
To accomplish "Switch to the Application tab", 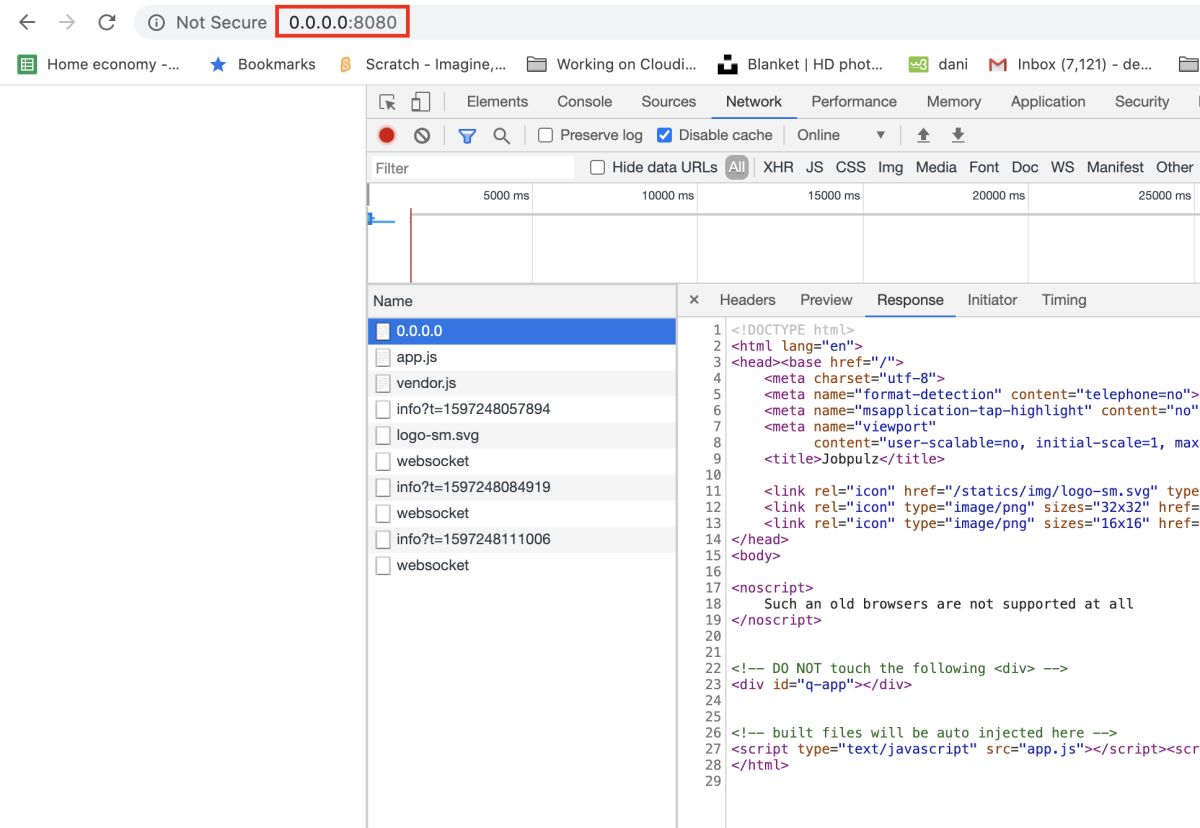I will (x=1048, y=102).
